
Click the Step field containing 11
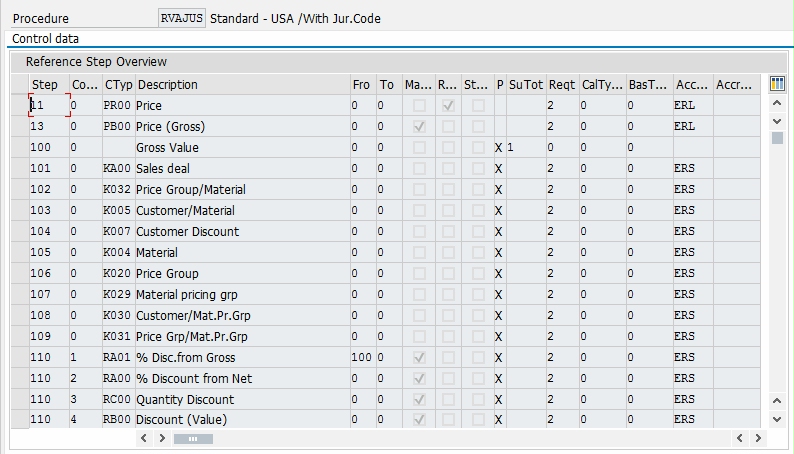(x=50, y=105)
